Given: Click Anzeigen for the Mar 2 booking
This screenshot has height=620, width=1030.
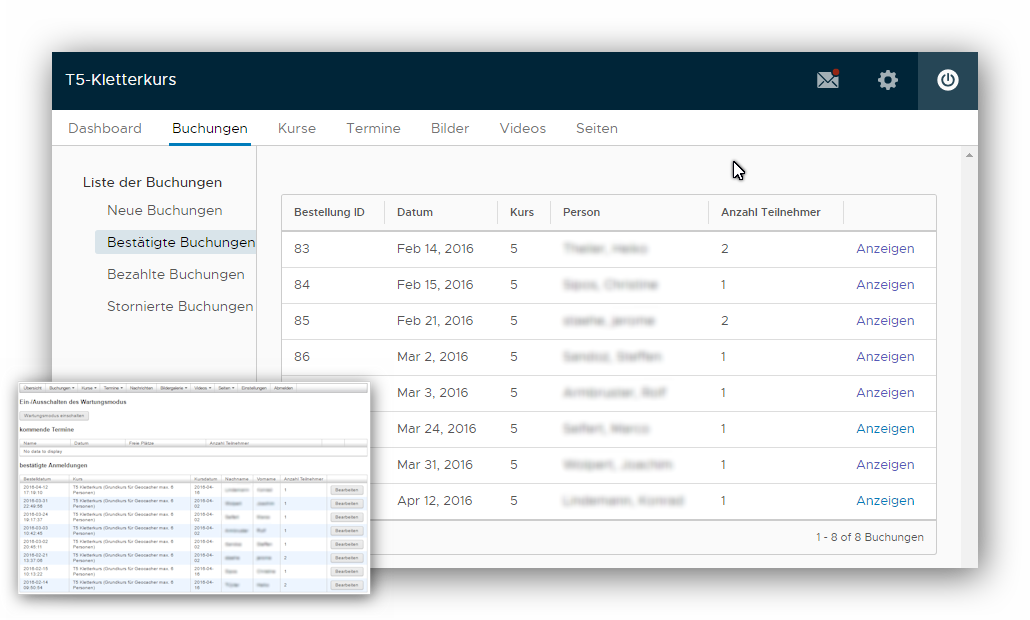Looking at the screenshot, I should click(x=885, y=357).
